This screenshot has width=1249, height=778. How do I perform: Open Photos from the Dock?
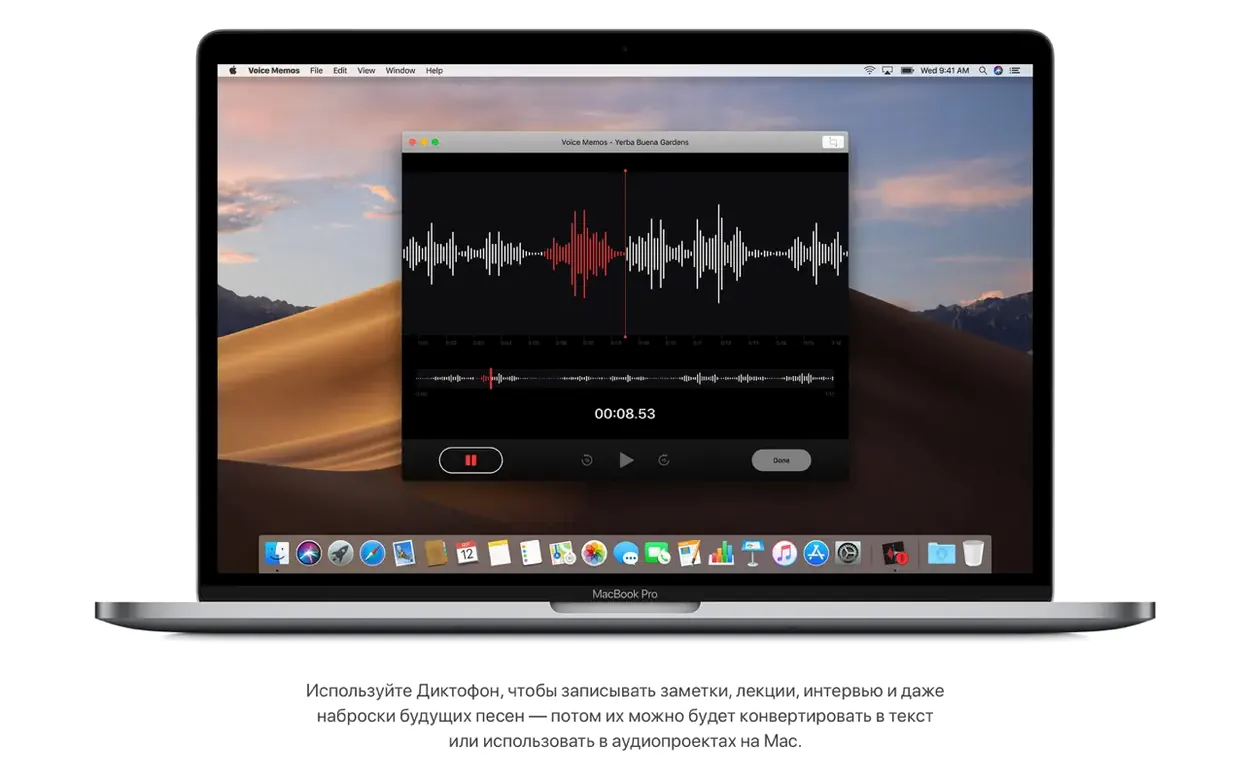point(594,553)
